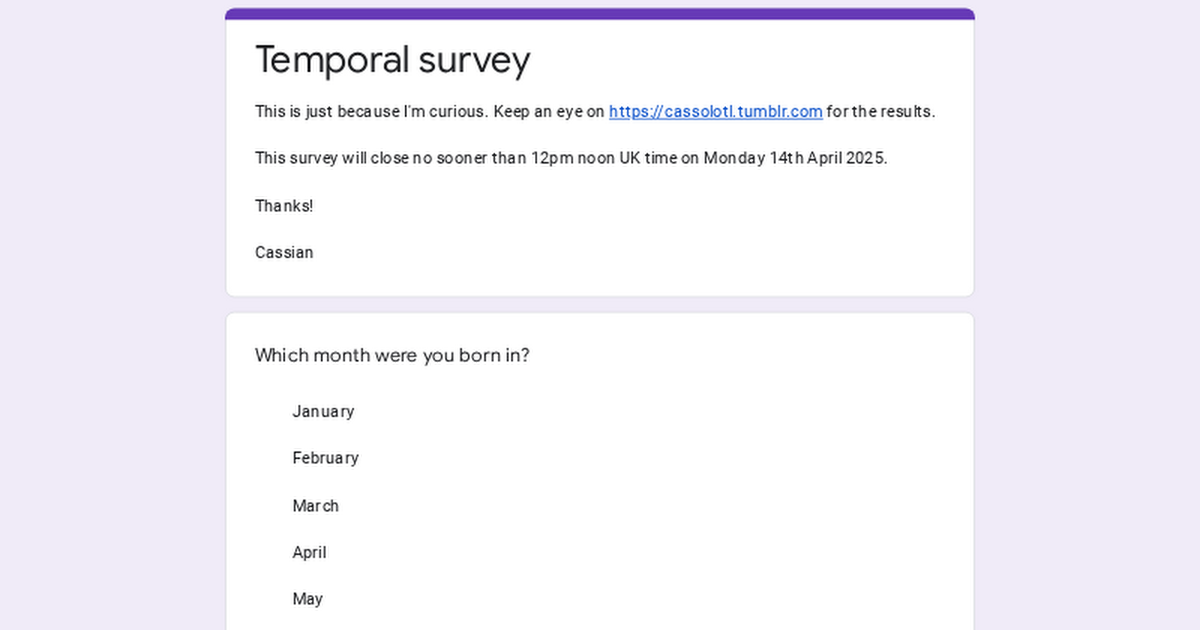Click the birth month question text
This screenshot has width=1200, height=630.
pyautogui.click(x=392, y=355)
